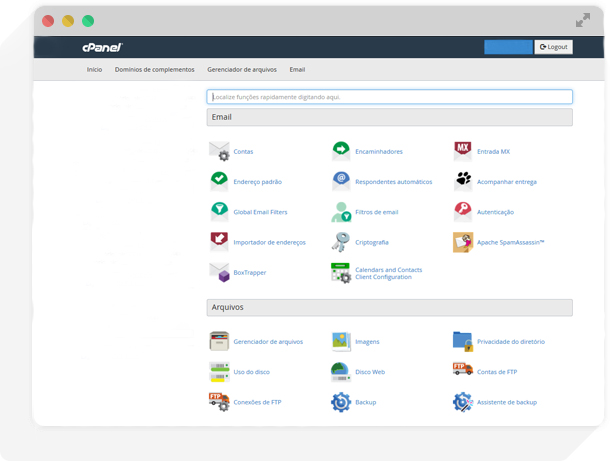Open the Contas email accounts icon

point(219,151)
